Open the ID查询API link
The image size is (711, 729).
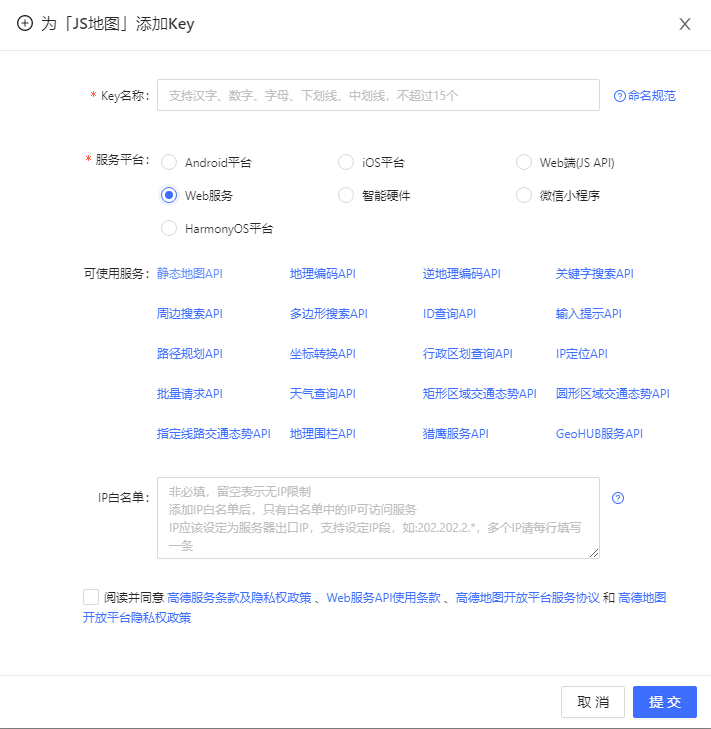(449, 314)
